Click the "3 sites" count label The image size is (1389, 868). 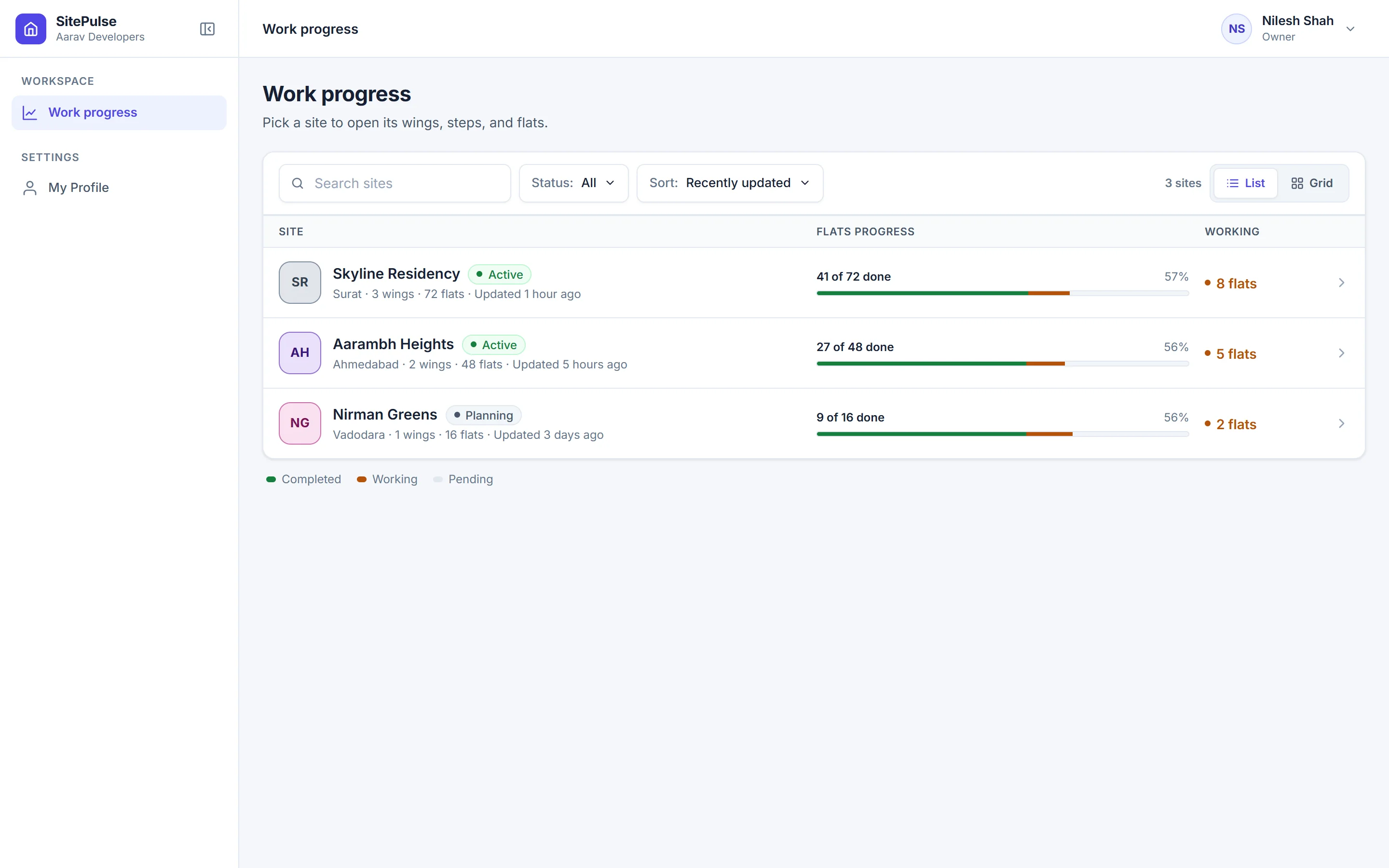[1183, 183]
